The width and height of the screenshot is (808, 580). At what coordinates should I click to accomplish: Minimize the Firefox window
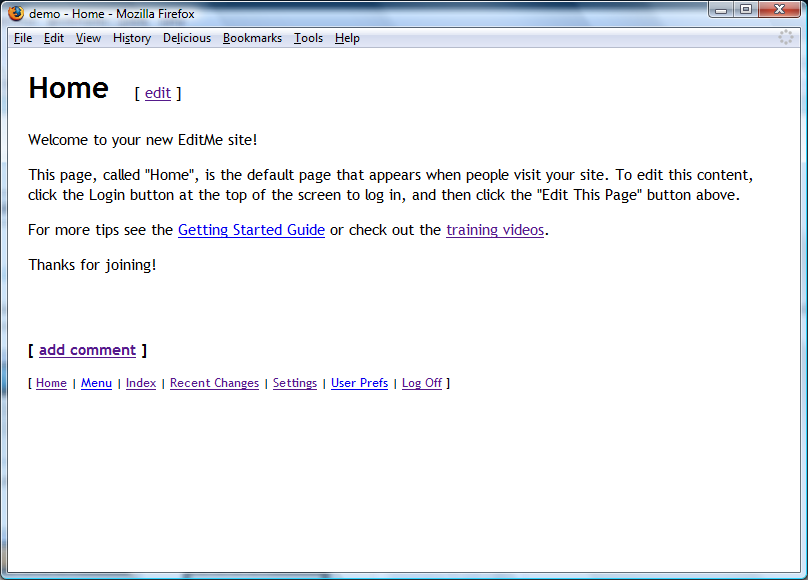click(721, 10)
